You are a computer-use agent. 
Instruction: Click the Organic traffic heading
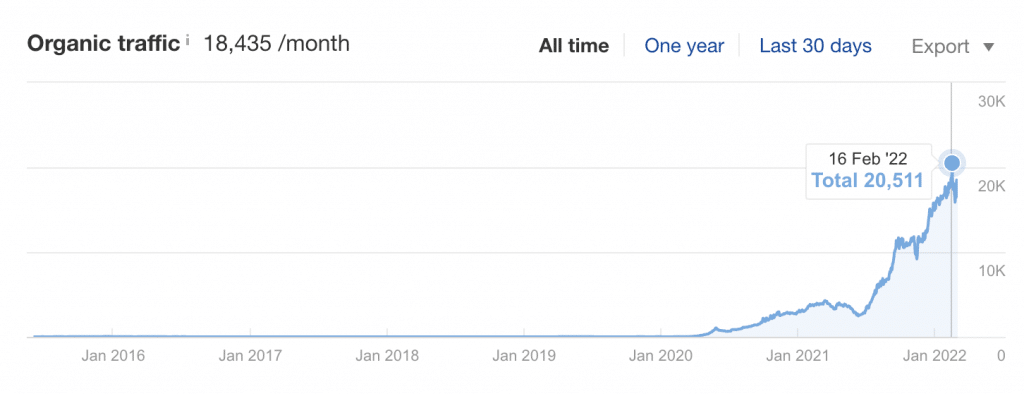pos(103,44)
